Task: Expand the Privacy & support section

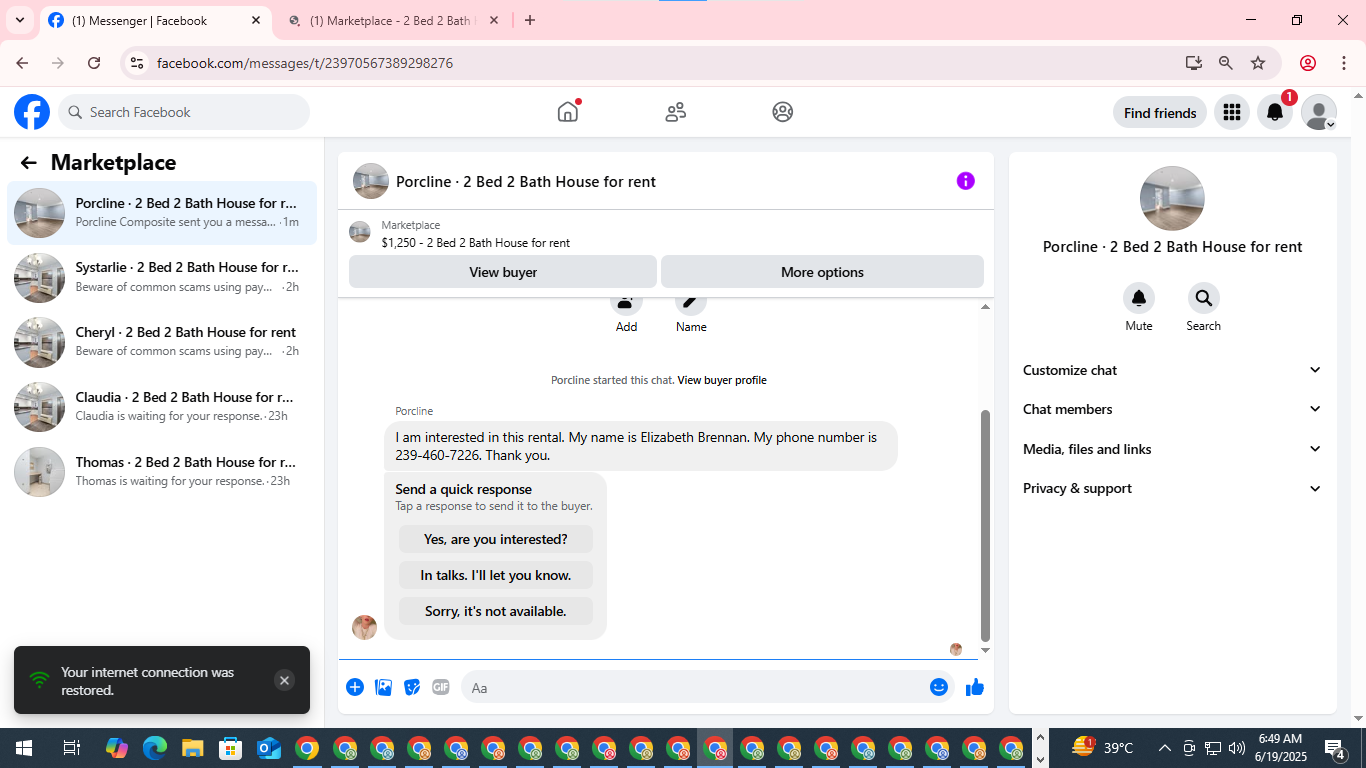Action: coord(1173,488)
